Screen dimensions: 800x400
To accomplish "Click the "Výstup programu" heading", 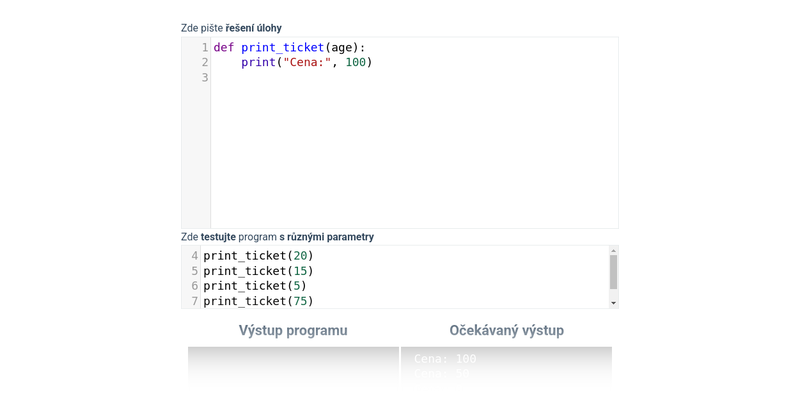I will [293, 330].
